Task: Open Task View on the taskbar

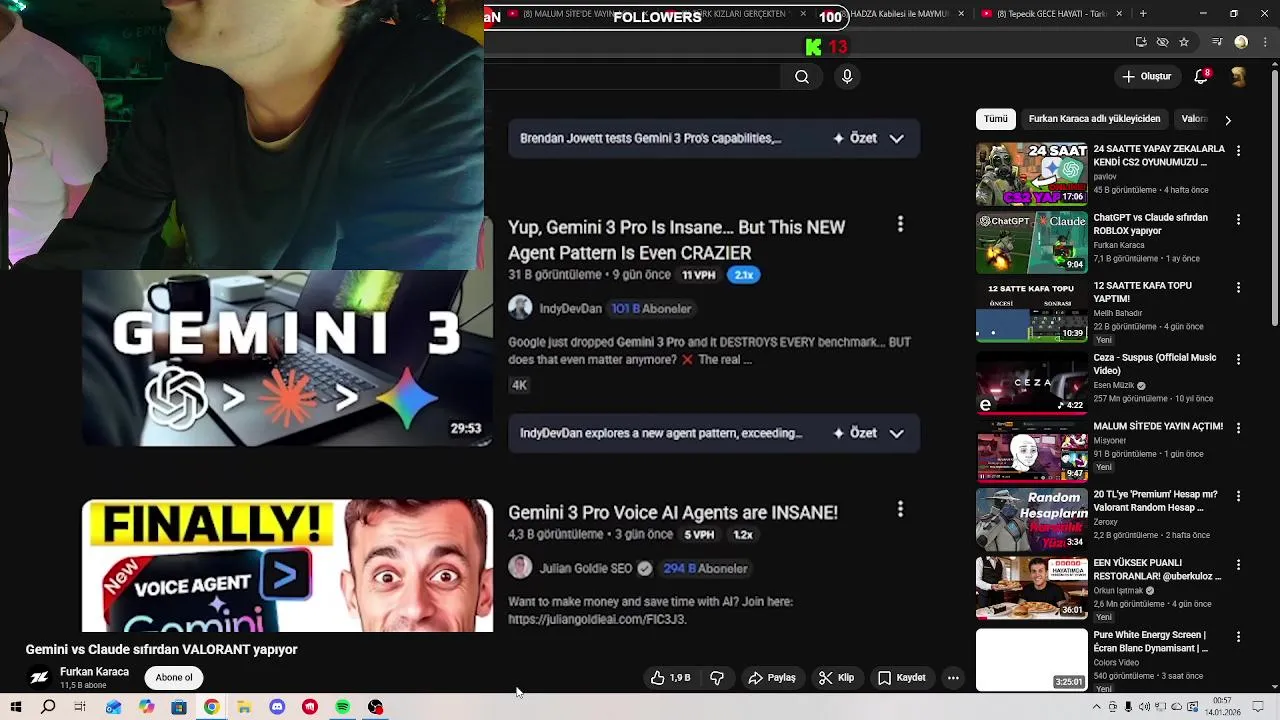Action: pos(80,707)
